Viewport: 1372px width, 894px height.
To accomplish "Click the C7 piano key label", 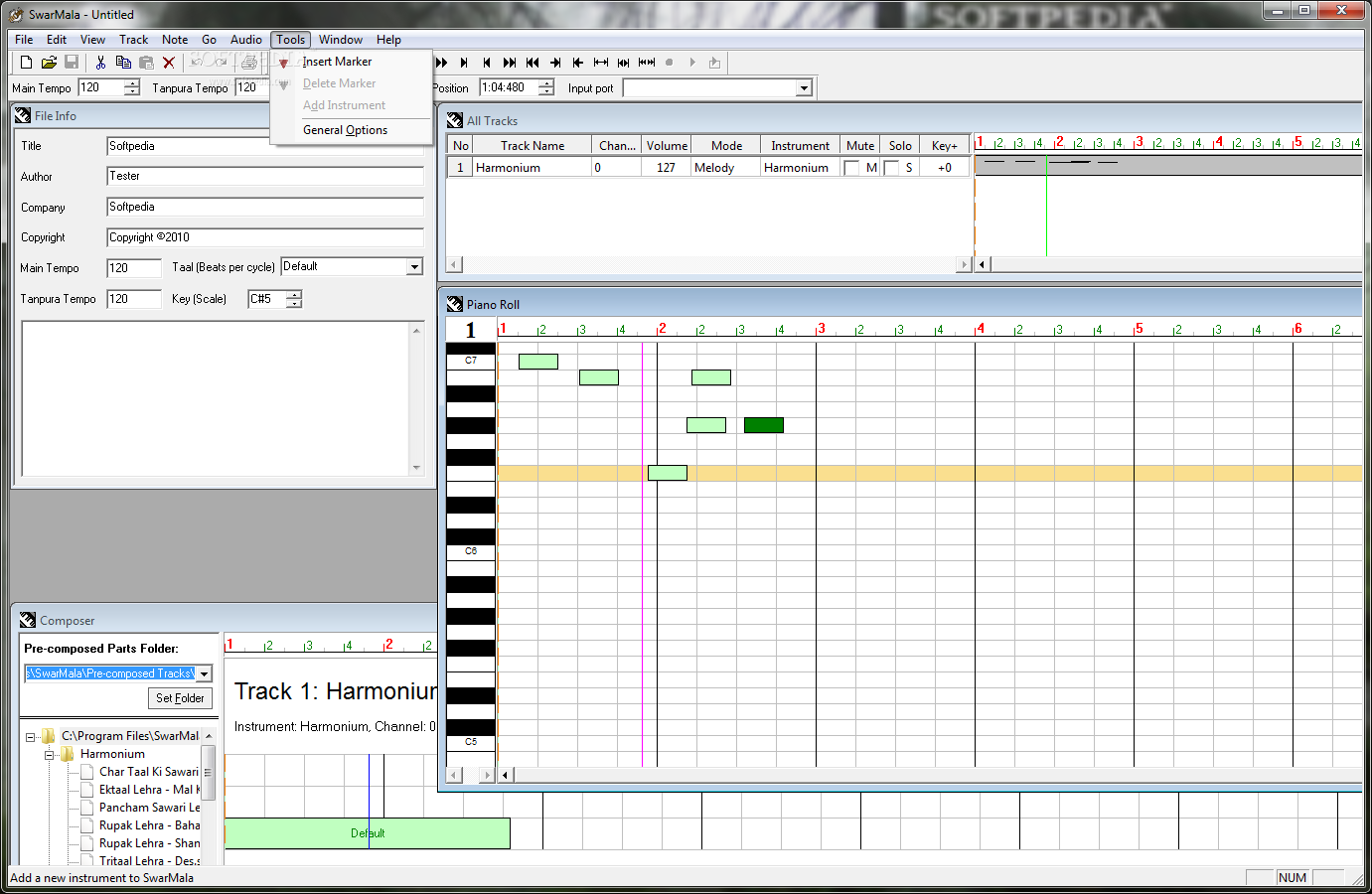I will [x=471, y=360].
